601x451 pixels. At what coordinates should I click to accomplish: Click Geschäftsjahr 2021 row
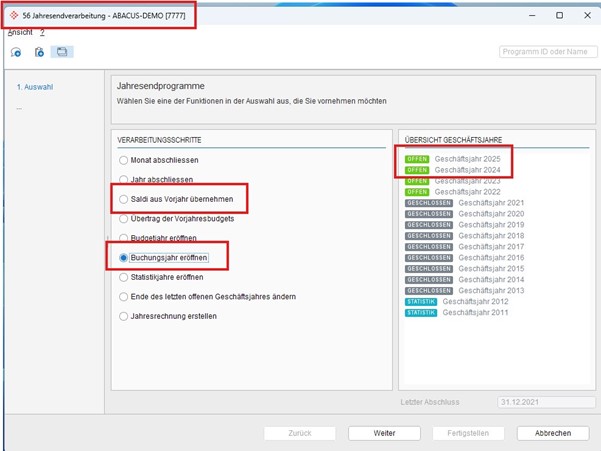coord(465,203)
